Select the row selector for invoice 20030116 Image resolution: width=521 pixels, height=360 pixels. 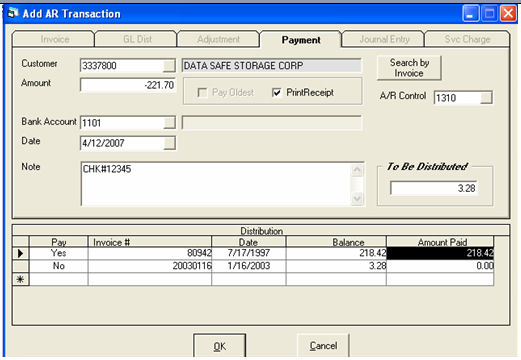tap(20, 266)
